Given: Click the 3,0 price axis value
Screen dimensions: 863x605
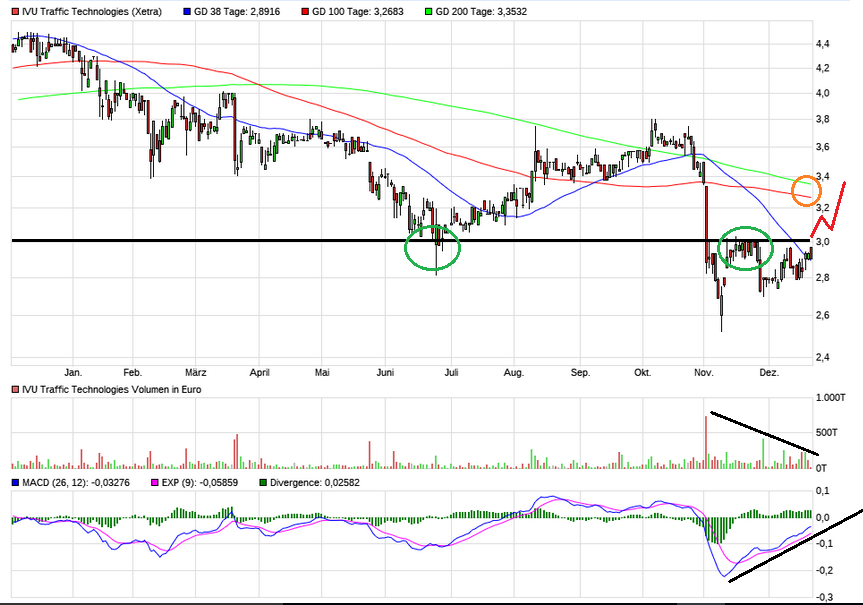Looking at the screenshot, I should [823, 242].
